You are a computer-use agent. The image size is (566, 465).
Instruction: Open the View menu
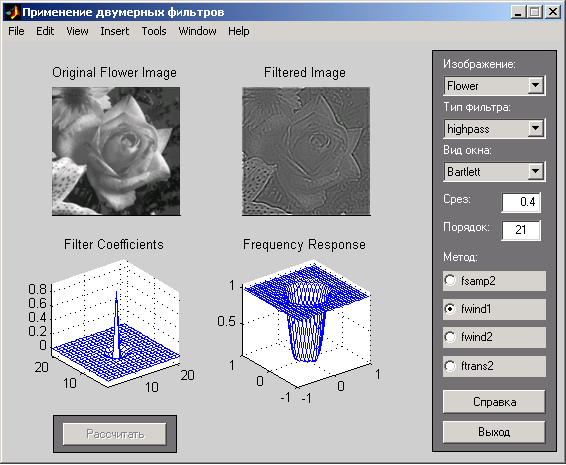click(x=77, y=31)
